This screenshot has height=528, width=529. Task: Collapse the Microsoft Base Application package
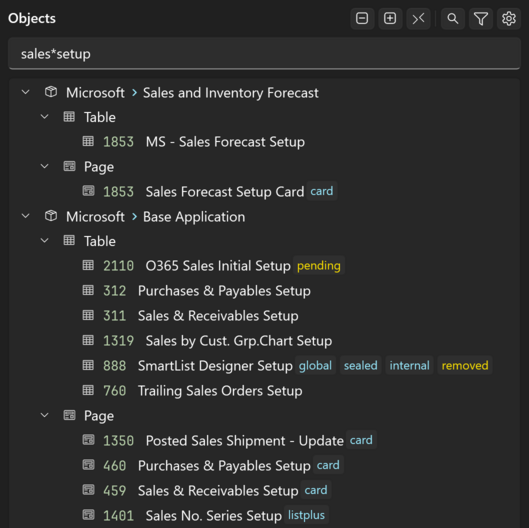[x=26, y=216]
